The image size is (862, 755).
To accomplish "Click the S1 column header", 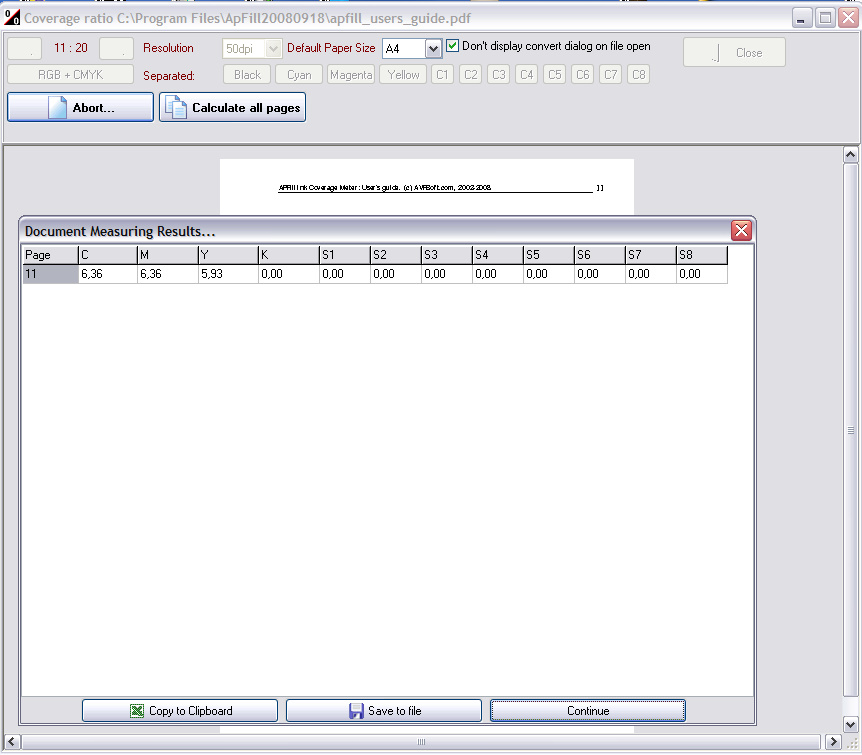I will 345,255.
